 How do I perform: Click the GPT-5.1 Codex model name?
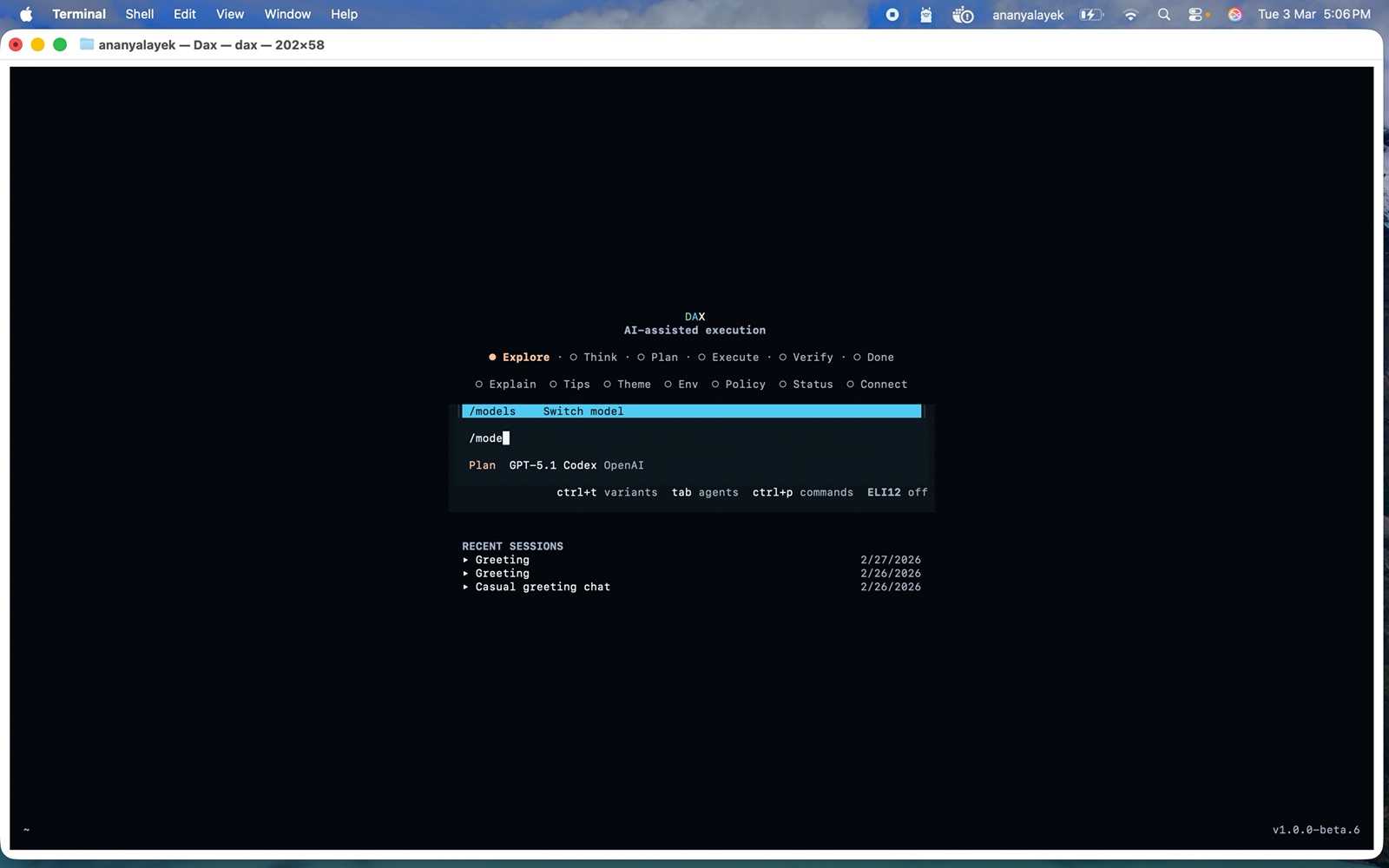552,465
